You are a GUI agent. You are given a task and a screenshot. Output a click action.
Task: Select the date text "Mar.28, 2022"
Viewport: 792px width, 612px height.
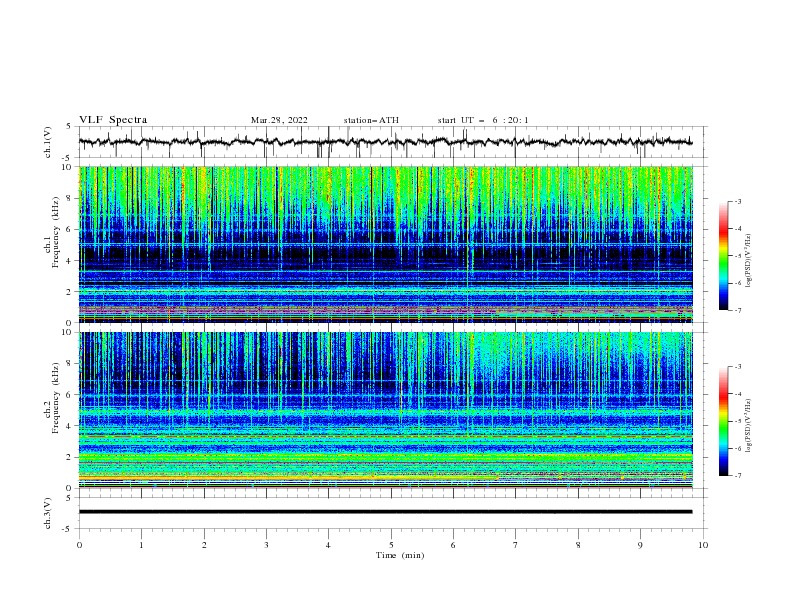point(279,120)
